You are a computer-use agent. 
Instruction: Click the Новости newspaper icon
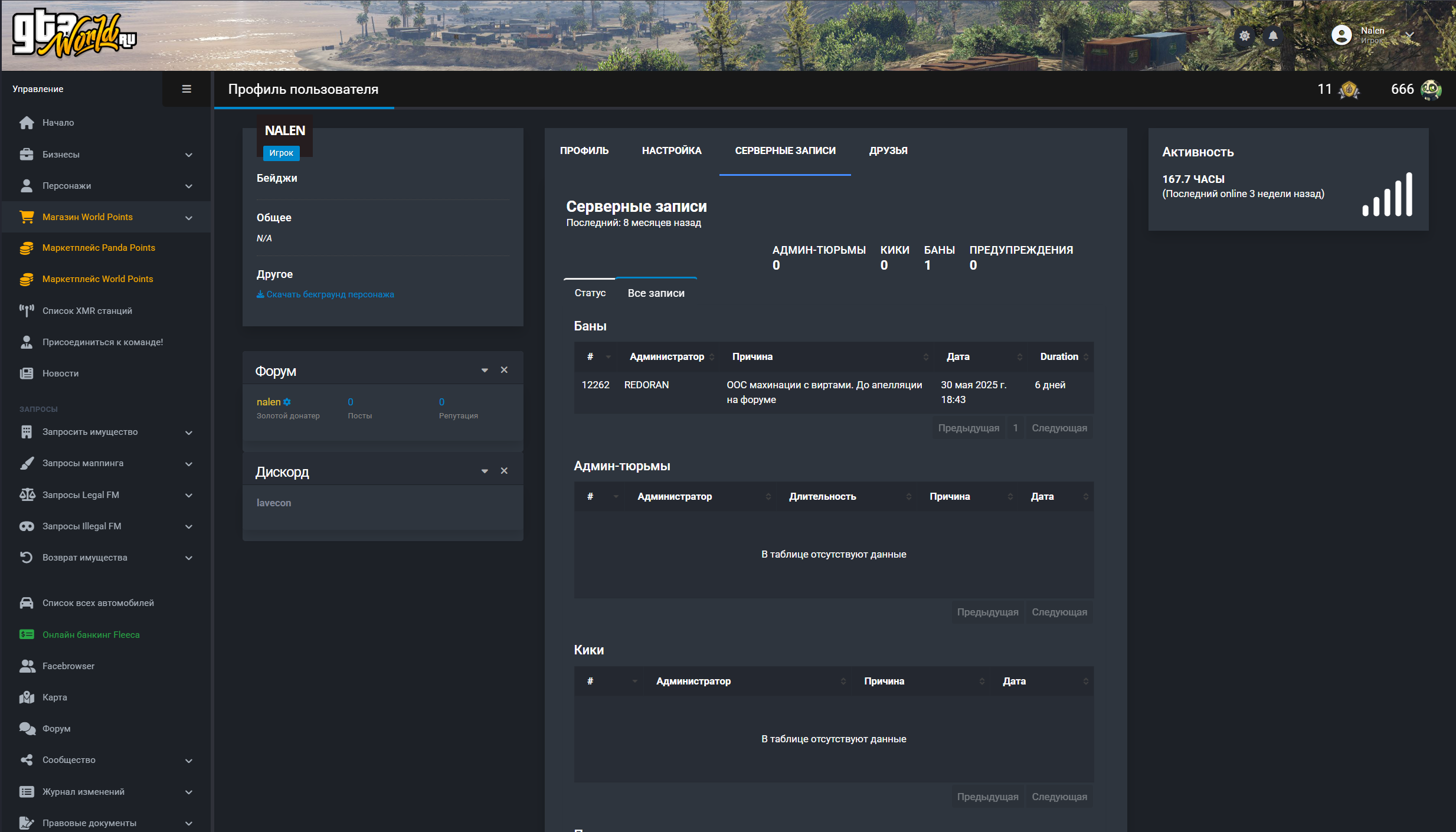27,374
